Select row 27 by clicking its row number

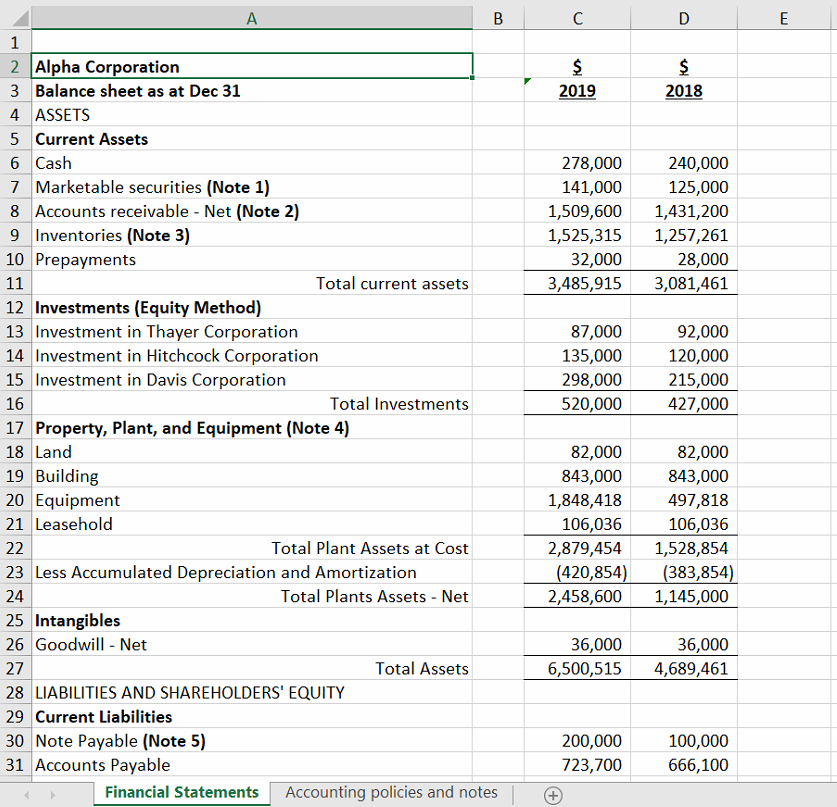point(15,668)
